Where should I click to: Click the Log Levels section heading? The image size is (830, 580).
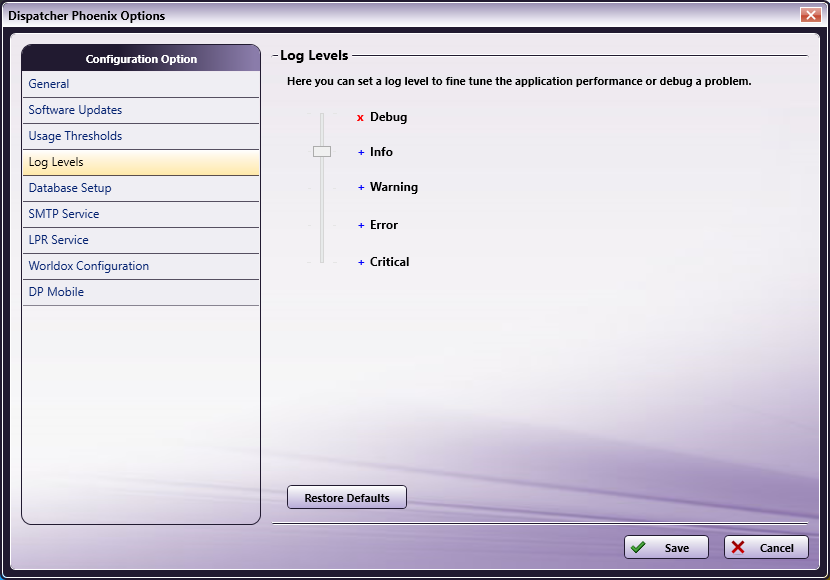(x=314, y=56)
